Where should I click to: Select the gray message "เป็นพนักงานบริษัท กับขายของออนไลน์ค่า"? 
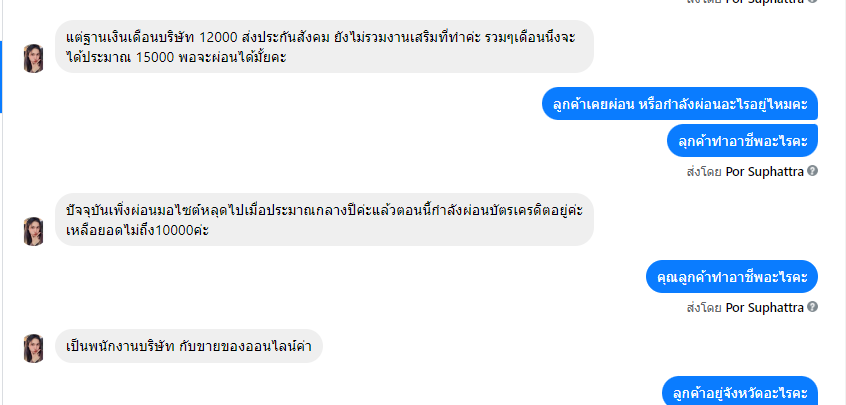tap(188, 346)
